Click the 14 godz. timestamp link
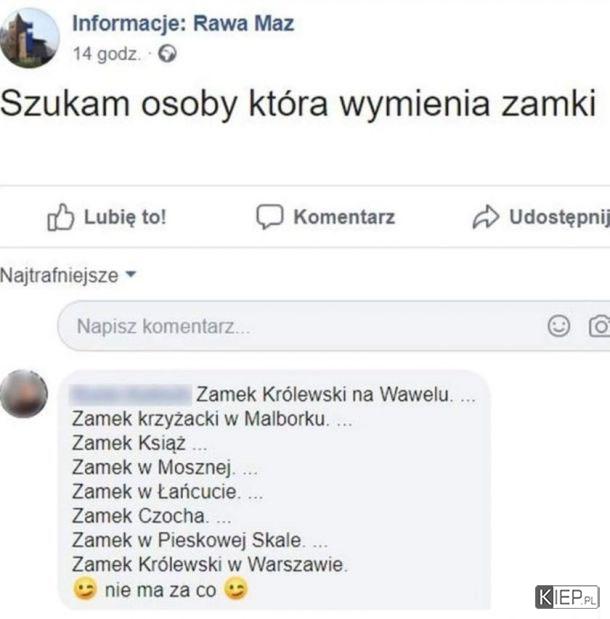This screenshot has width=610, height=619. point(107,54)
